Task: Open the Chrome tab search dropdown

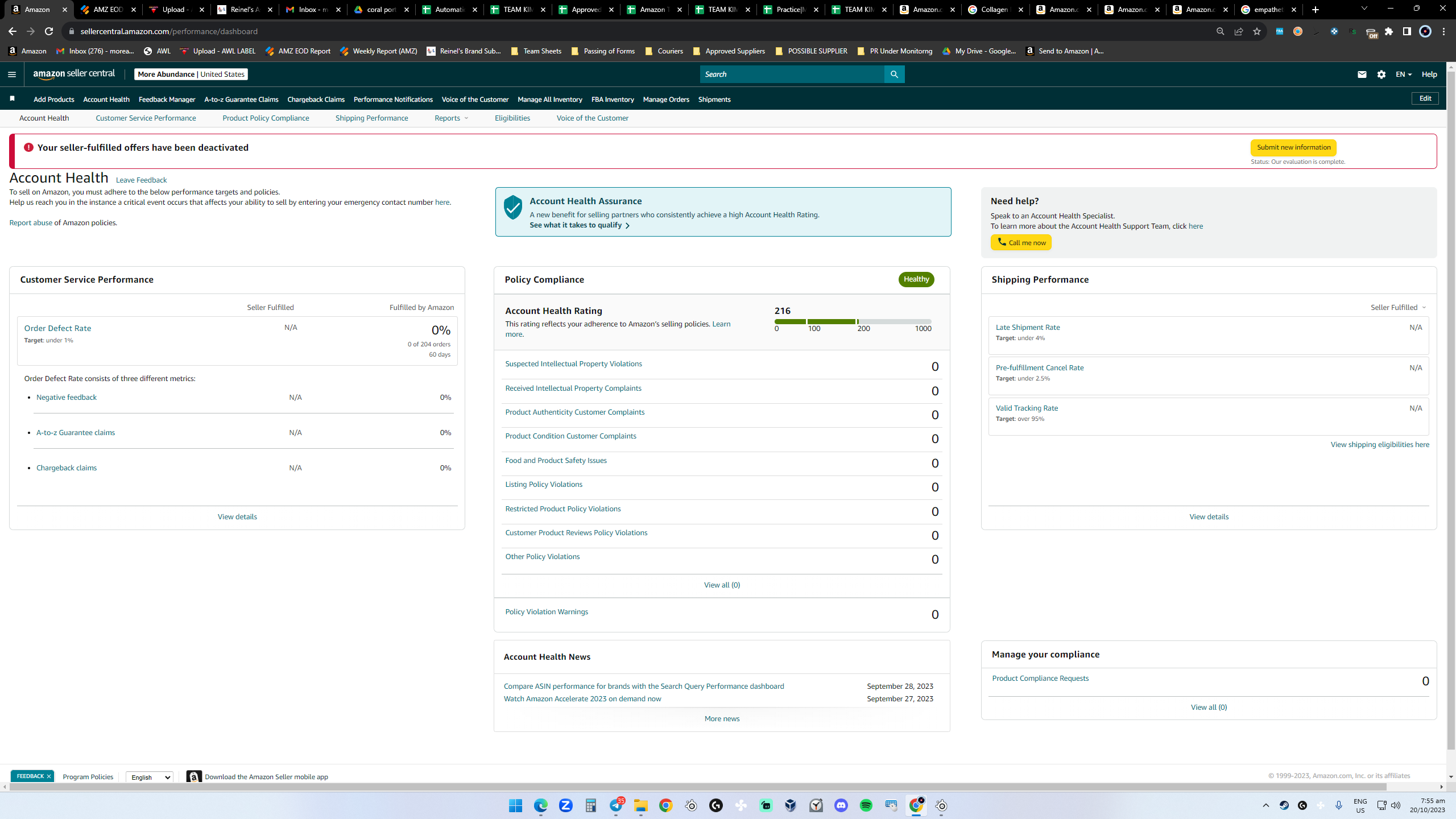Action: [x=1364, y=9]
